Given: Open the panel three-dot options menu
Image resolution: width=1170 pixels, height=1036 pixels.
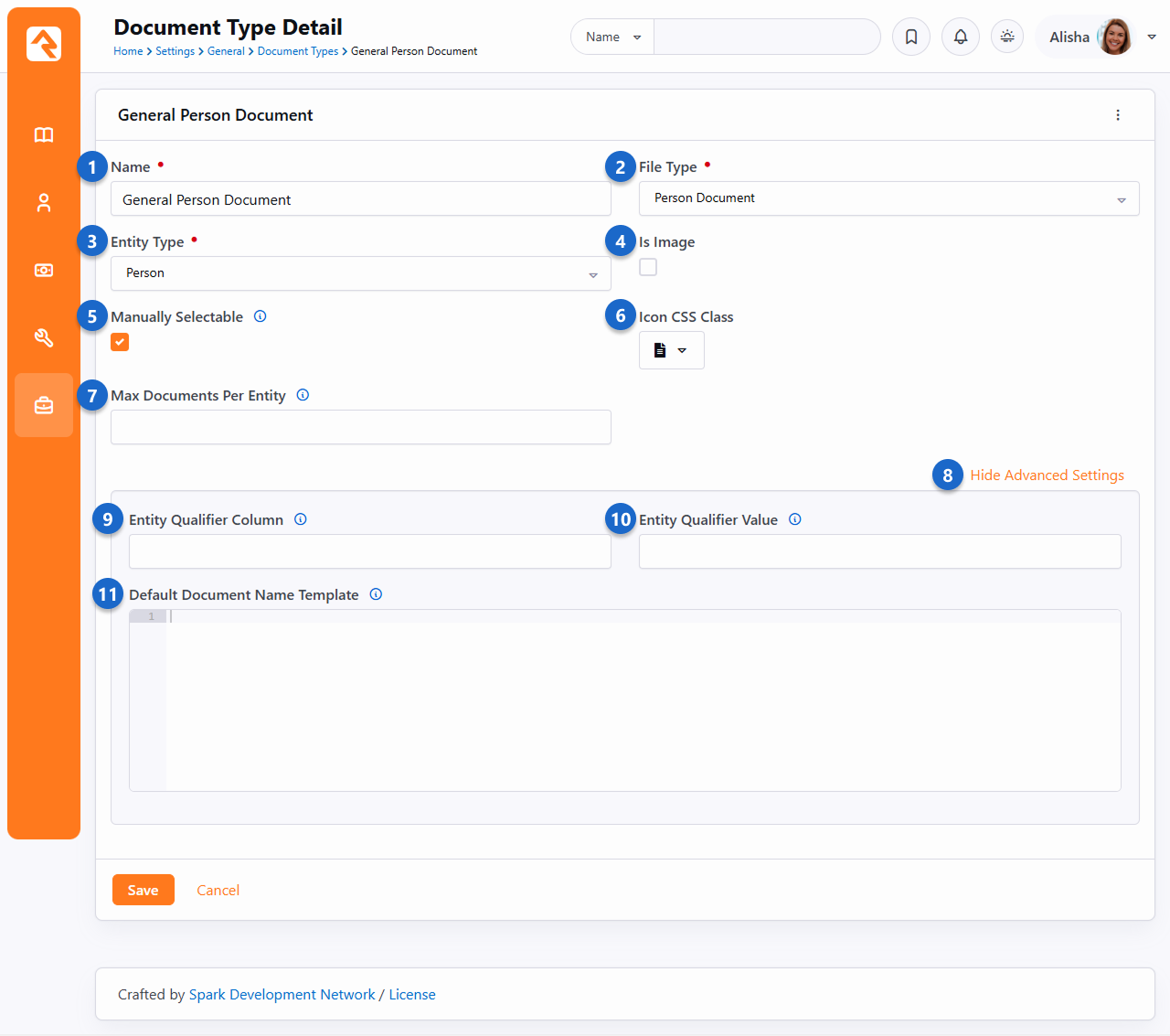Looking at the screenshot, I should coord(1118,115).
